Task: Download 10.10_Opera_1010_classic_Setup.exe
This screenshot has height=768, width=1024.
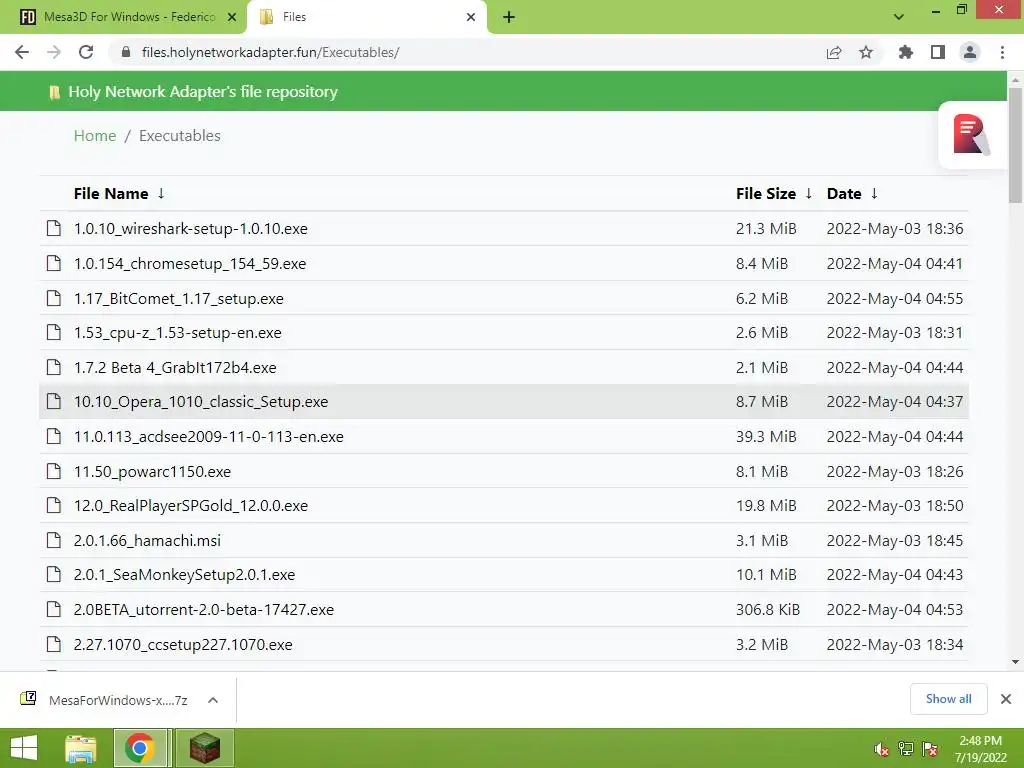Action: 200,402
